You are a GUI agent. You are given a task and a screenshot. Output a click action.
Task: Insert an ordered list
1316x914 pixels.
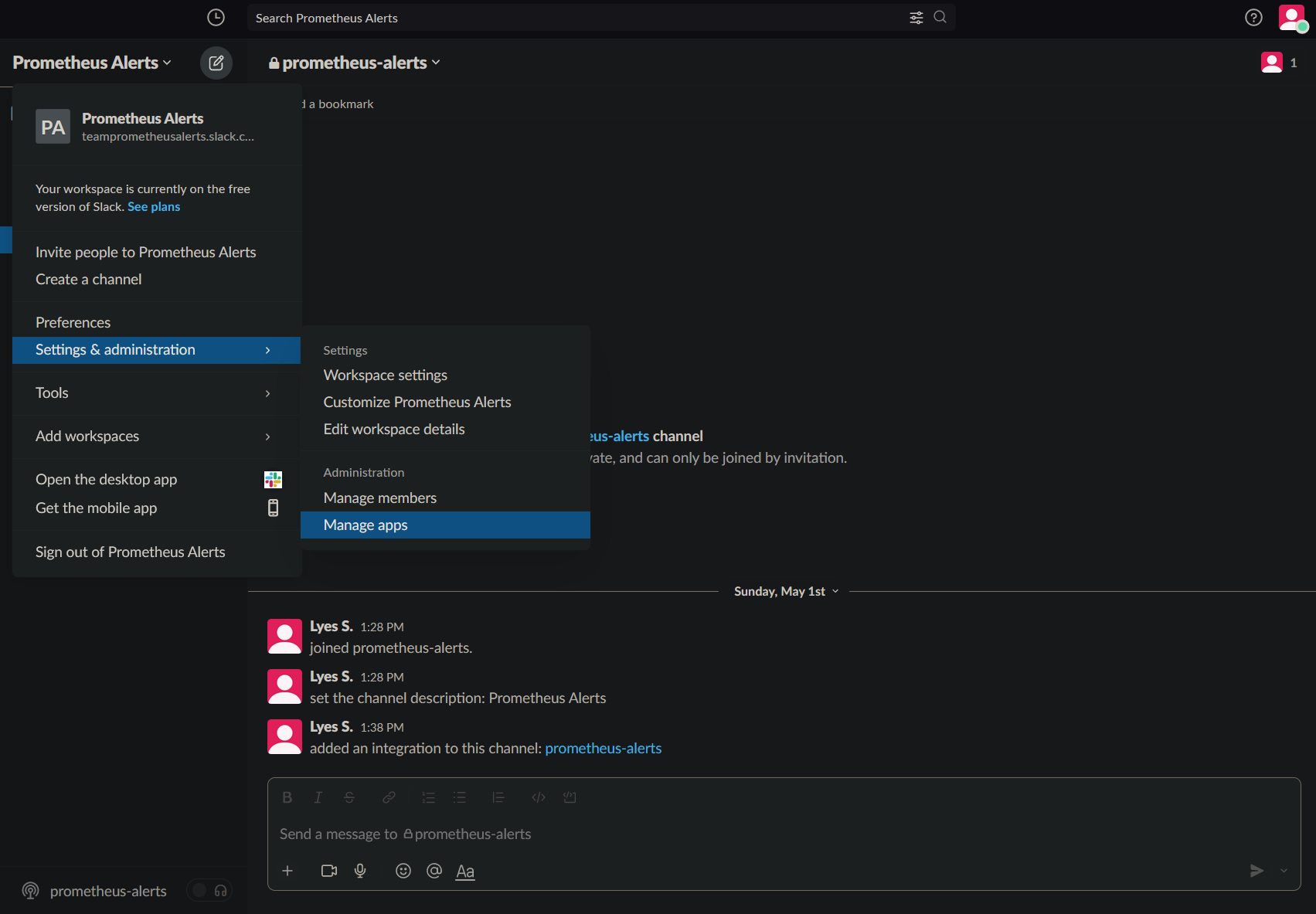point(428,797)
